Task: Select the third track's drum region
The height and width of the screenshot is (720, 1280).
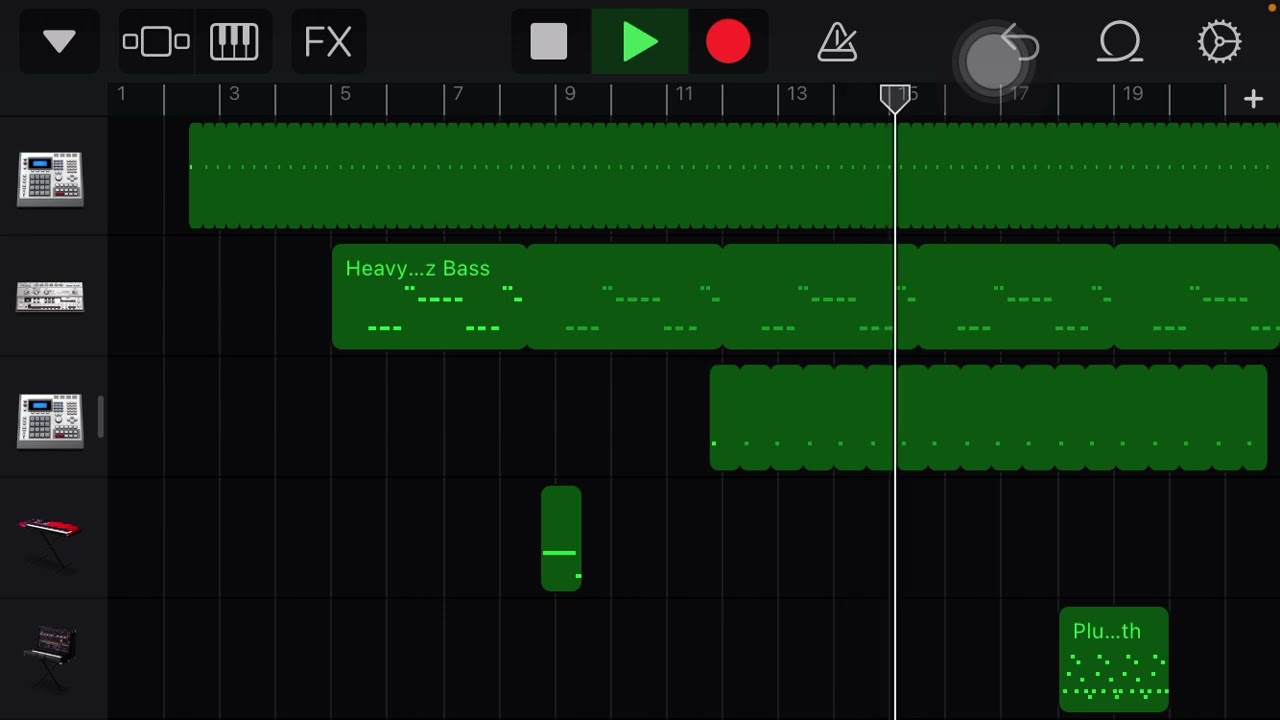Action: (x=988, y=418)
